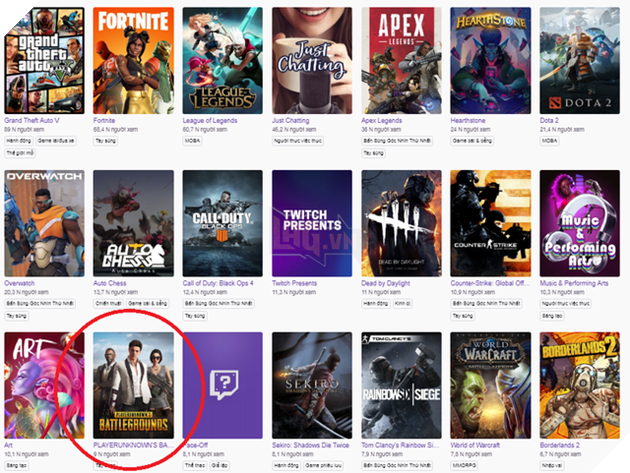Open the Fortnite title link

104,120
